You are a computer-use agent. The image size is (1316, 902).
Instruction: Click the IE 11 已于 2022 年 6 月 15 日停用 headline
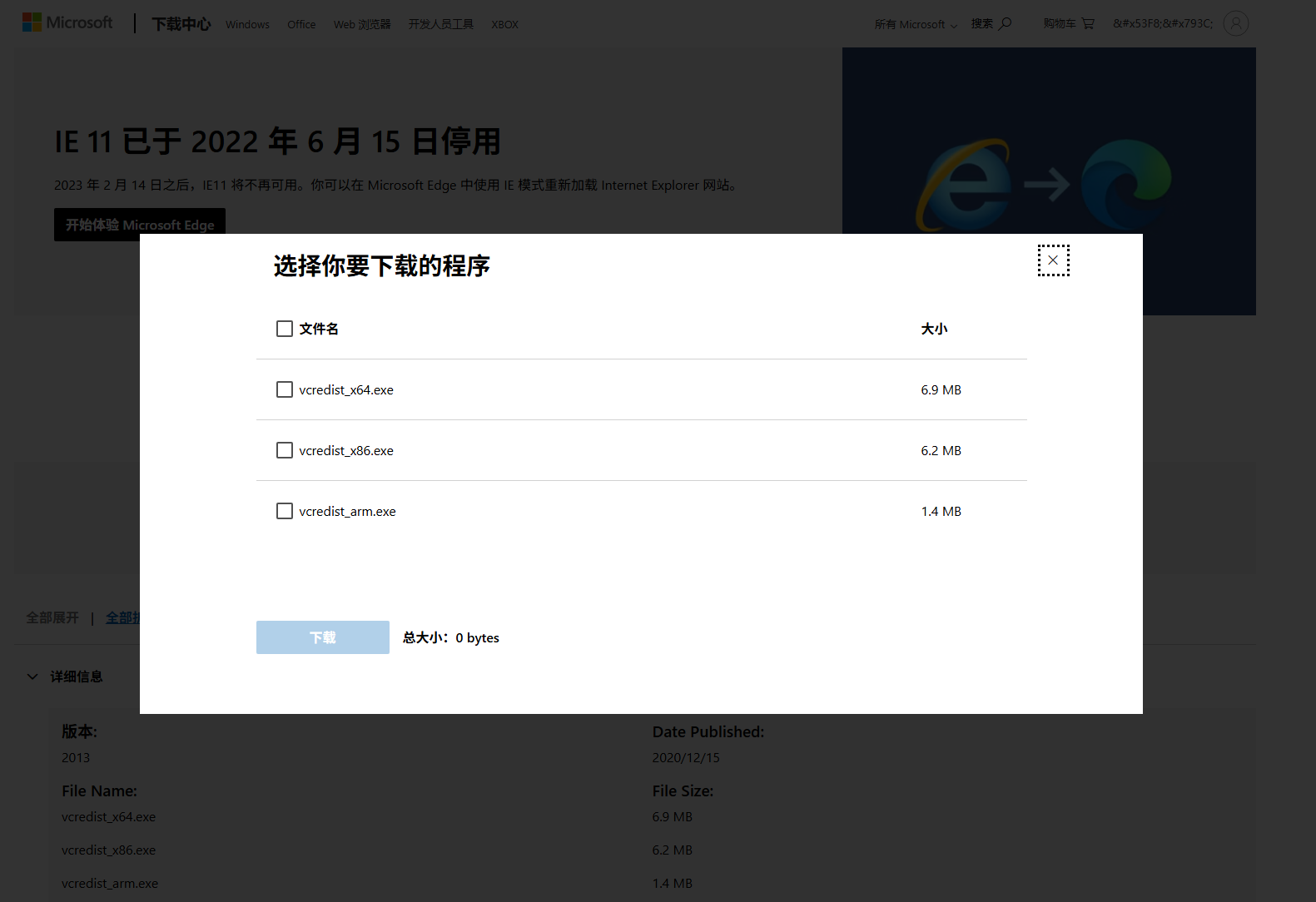click(x=278, y=141)
